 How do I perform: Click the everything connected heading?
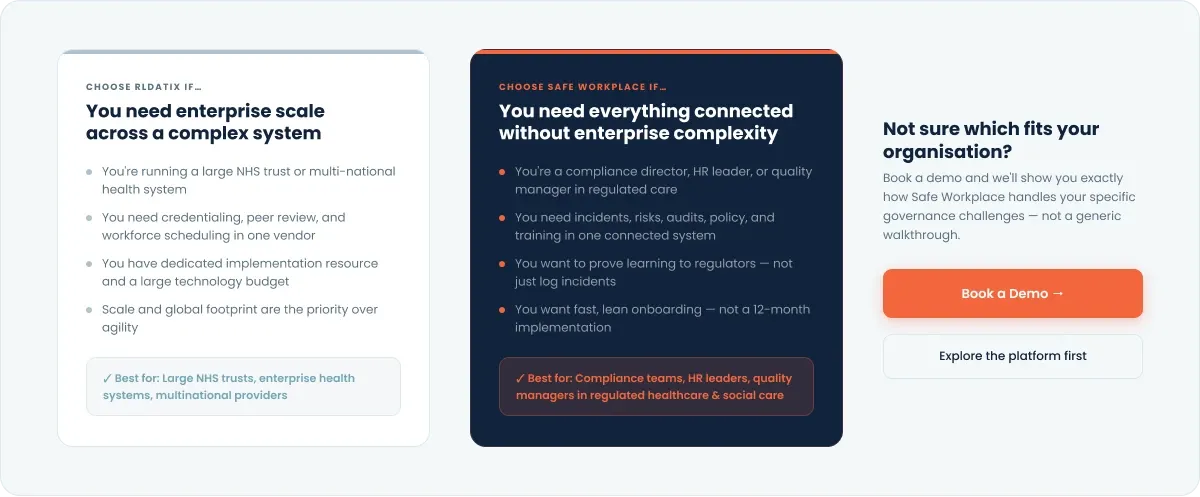(x=646, y=122)
